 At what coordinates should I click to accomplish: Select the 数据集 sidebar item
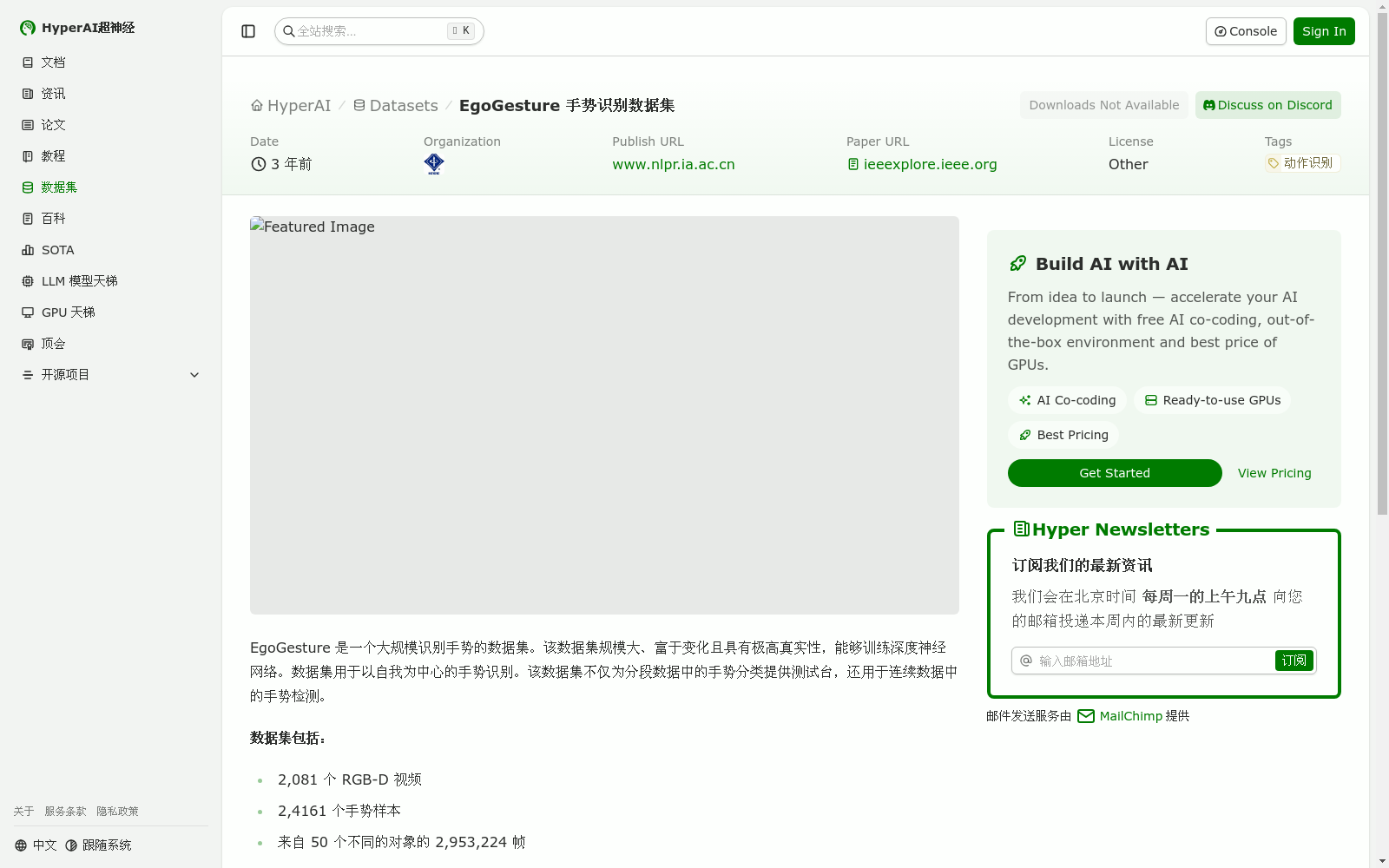tap(111, 187)
